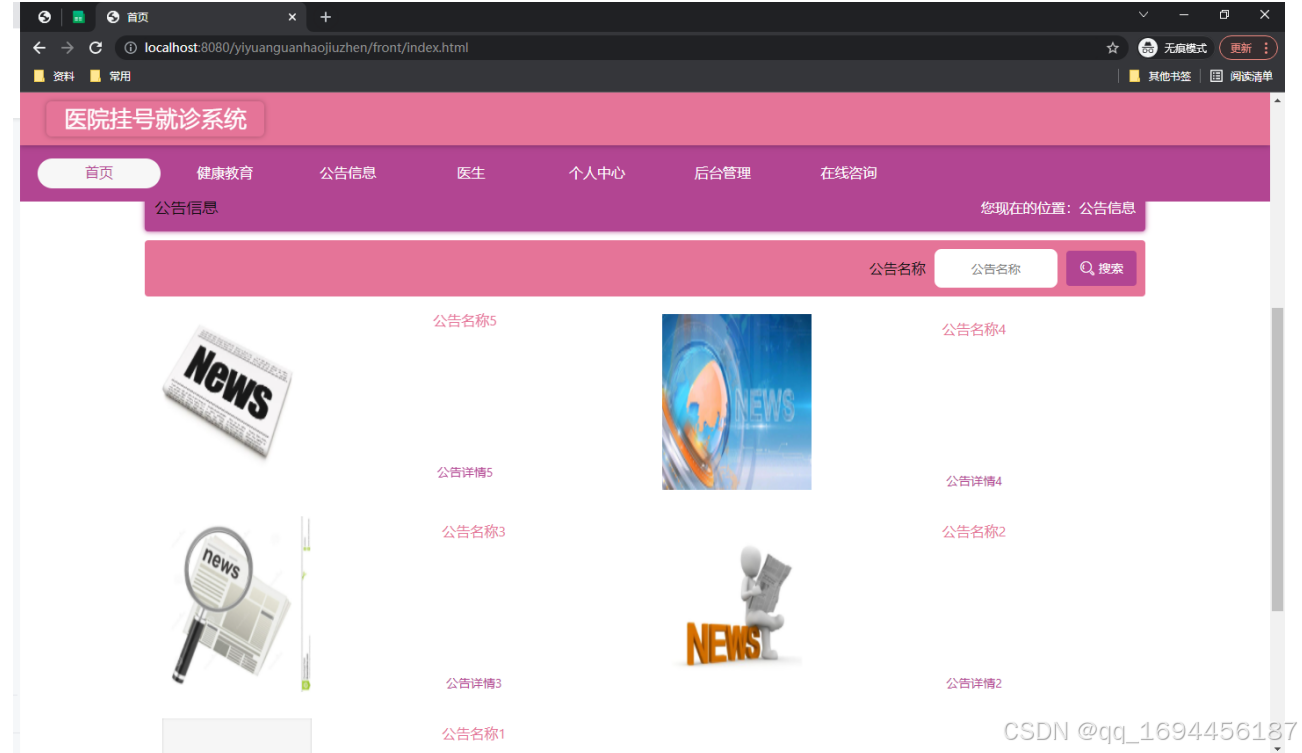Screen dimensions: 1302x753
Task: Open the 公告信息 navigation item
Action: (348, 173)
